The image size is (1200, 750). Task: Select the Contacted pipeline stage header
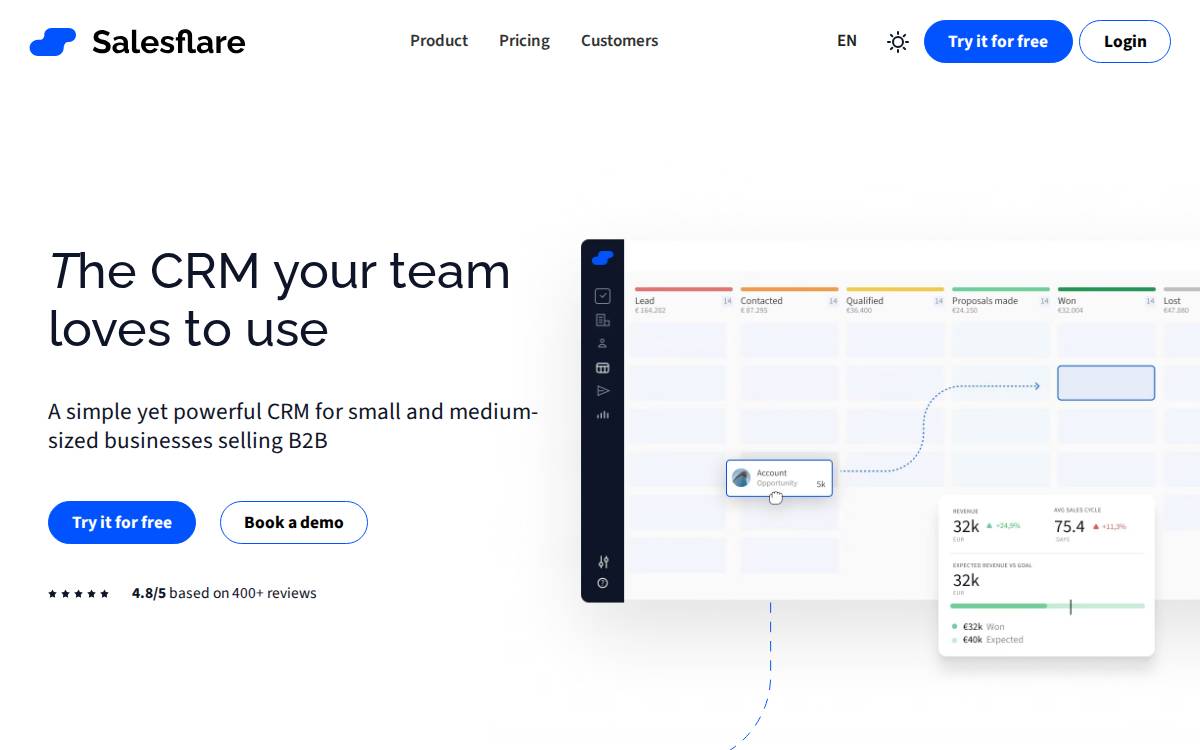(761, 301)
